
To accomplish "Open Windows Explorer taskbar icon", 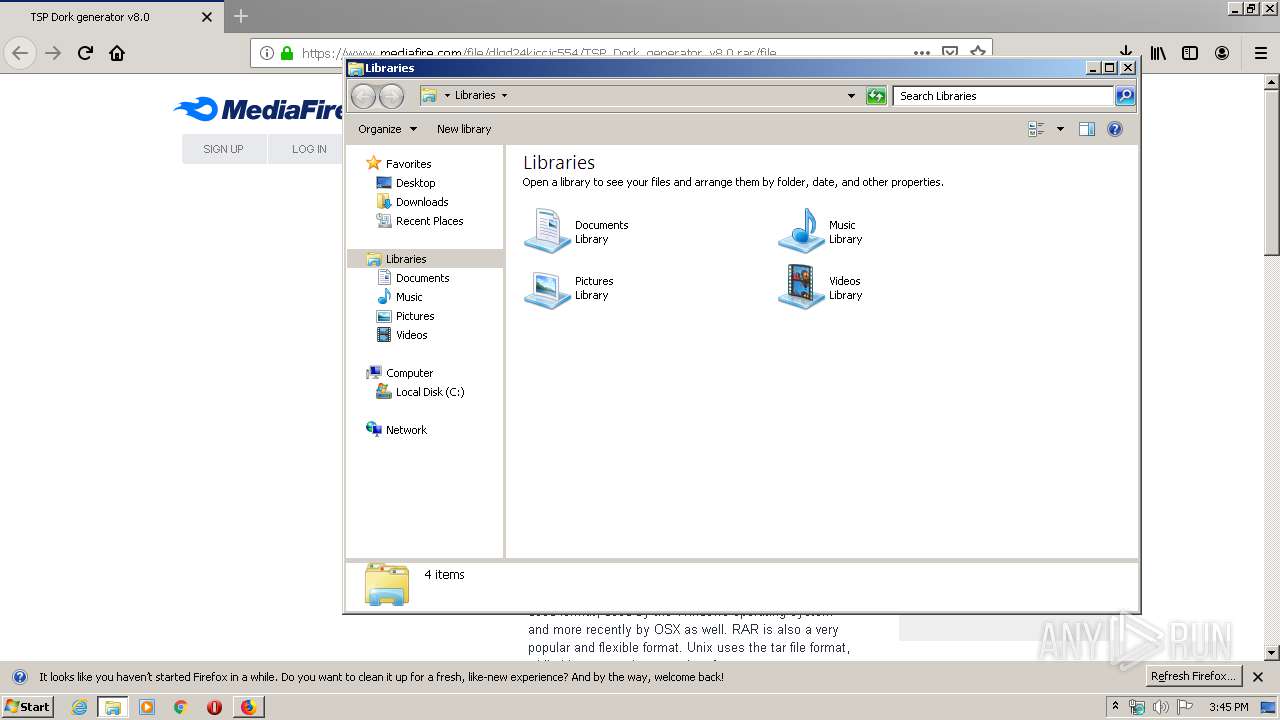I will [x=113, y=707].
